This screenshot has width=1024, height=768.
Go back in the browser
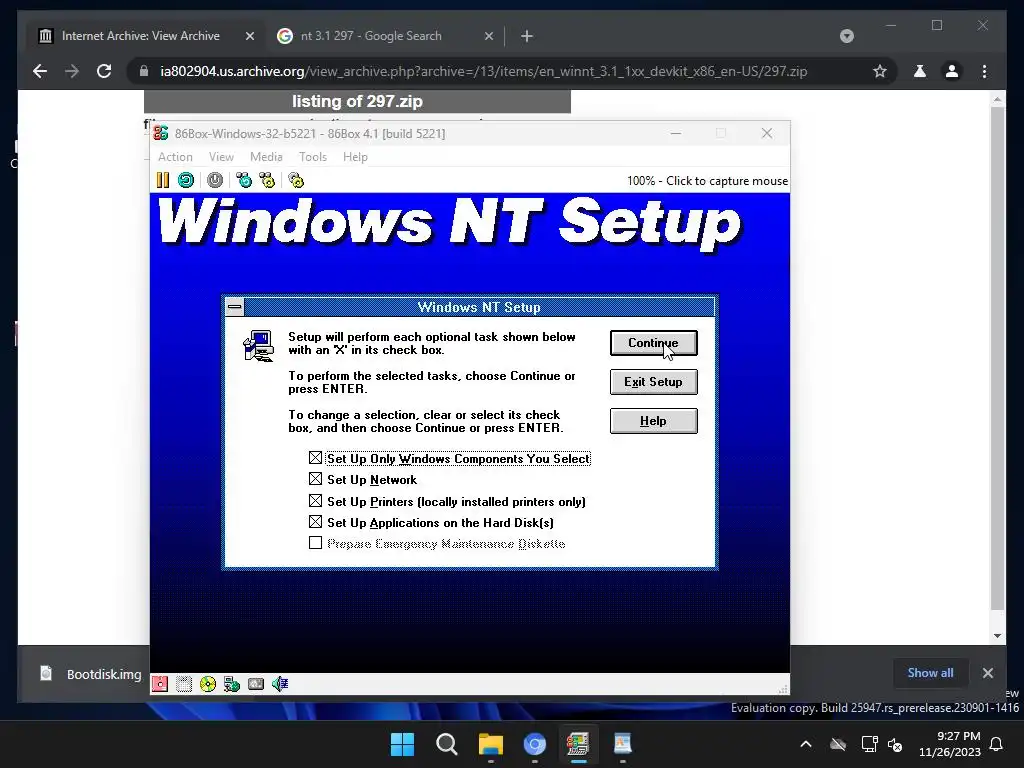(x=40, y=71)
